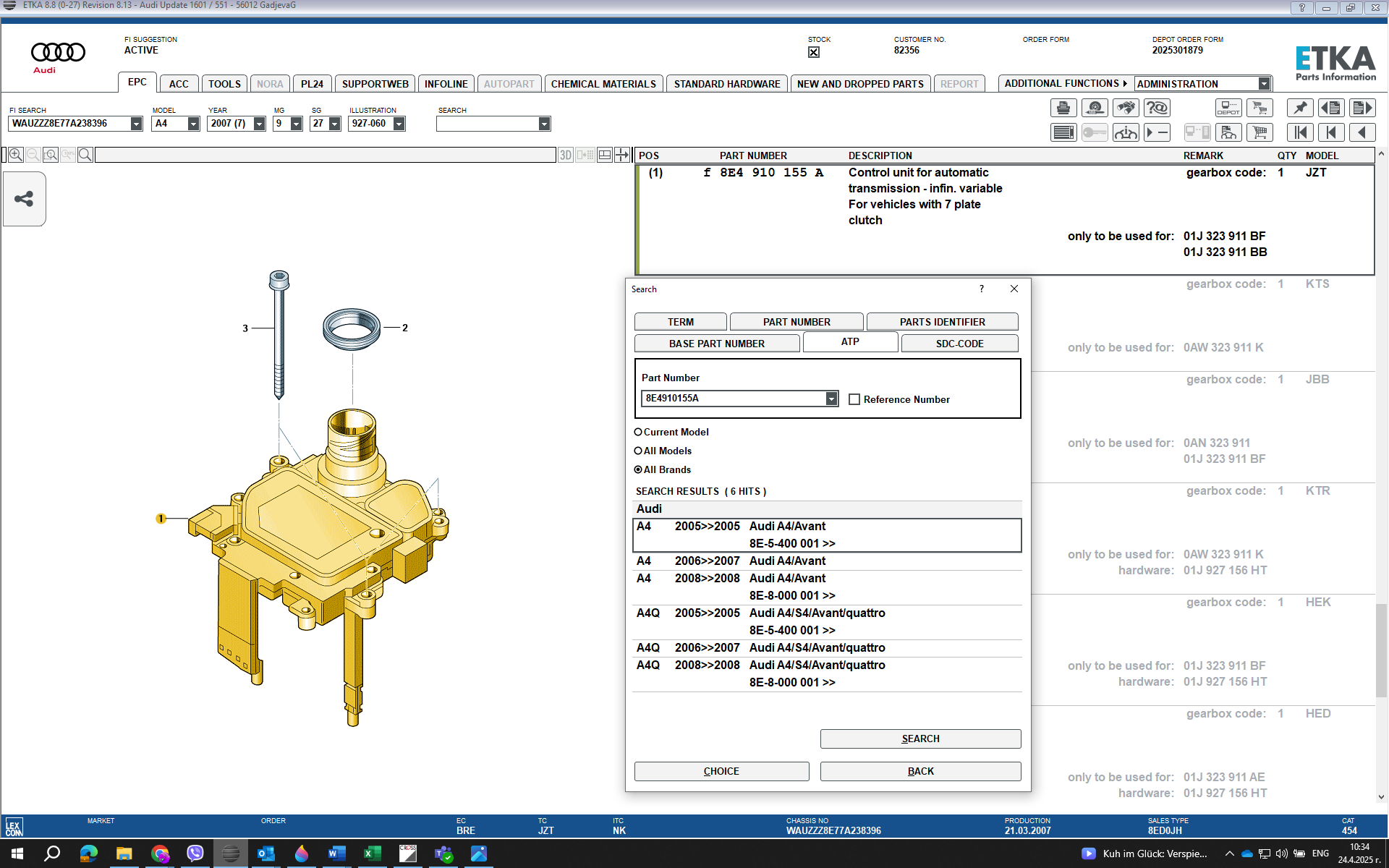The width and height of the screenshot is (1389, 868).
Task: Select the All Models radio option
Action: click(638, 451)
